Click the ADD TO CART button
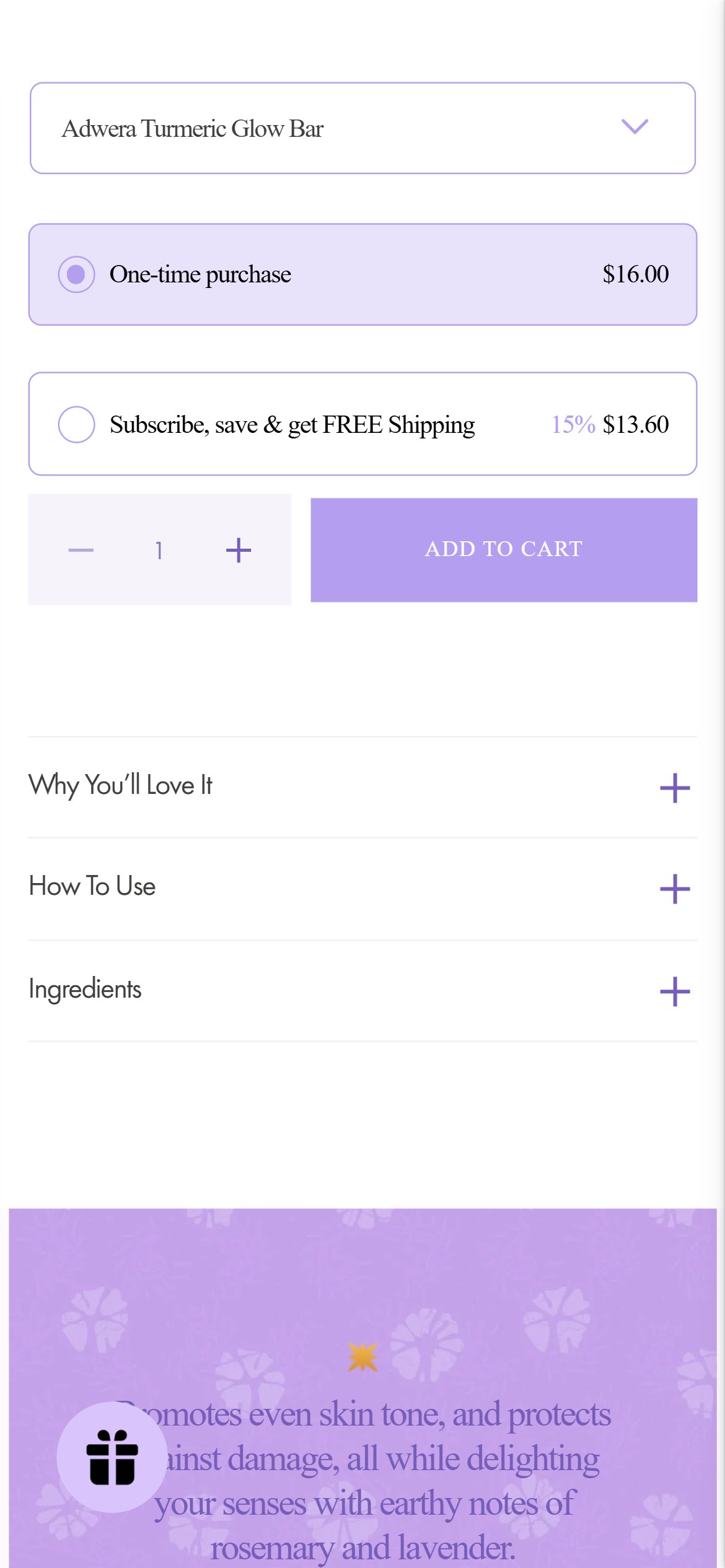This screenshot has width=725, height=1568. (x=504, y=550)
